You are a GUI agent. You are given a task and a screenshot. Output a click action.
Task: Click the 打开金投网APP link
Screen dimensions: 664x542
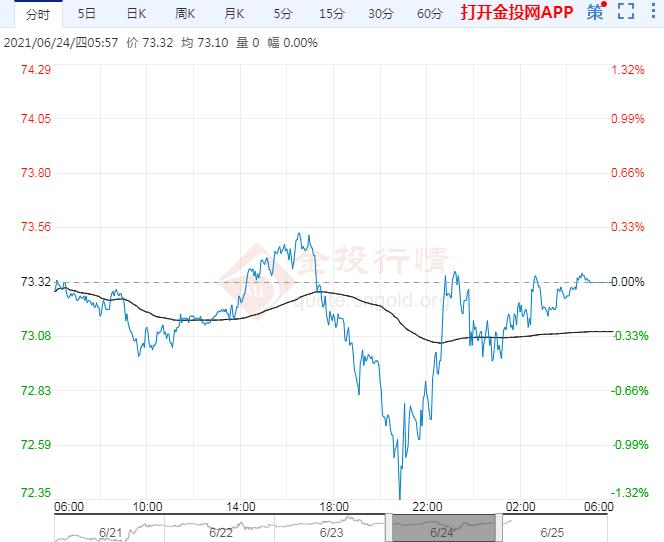[x=516, y=14]
